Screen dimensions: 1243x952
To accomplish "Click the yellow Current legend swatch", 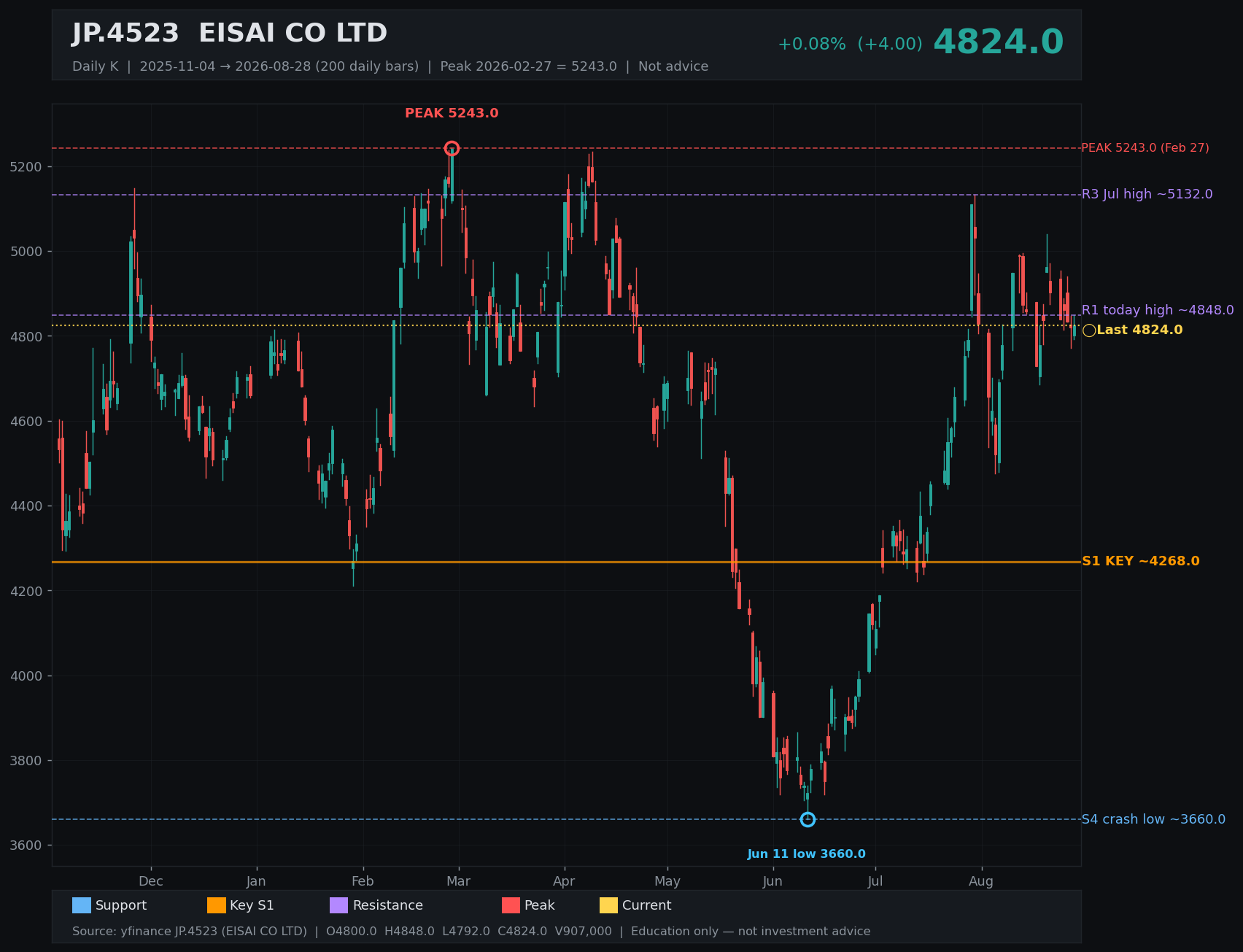I will 608,905.
